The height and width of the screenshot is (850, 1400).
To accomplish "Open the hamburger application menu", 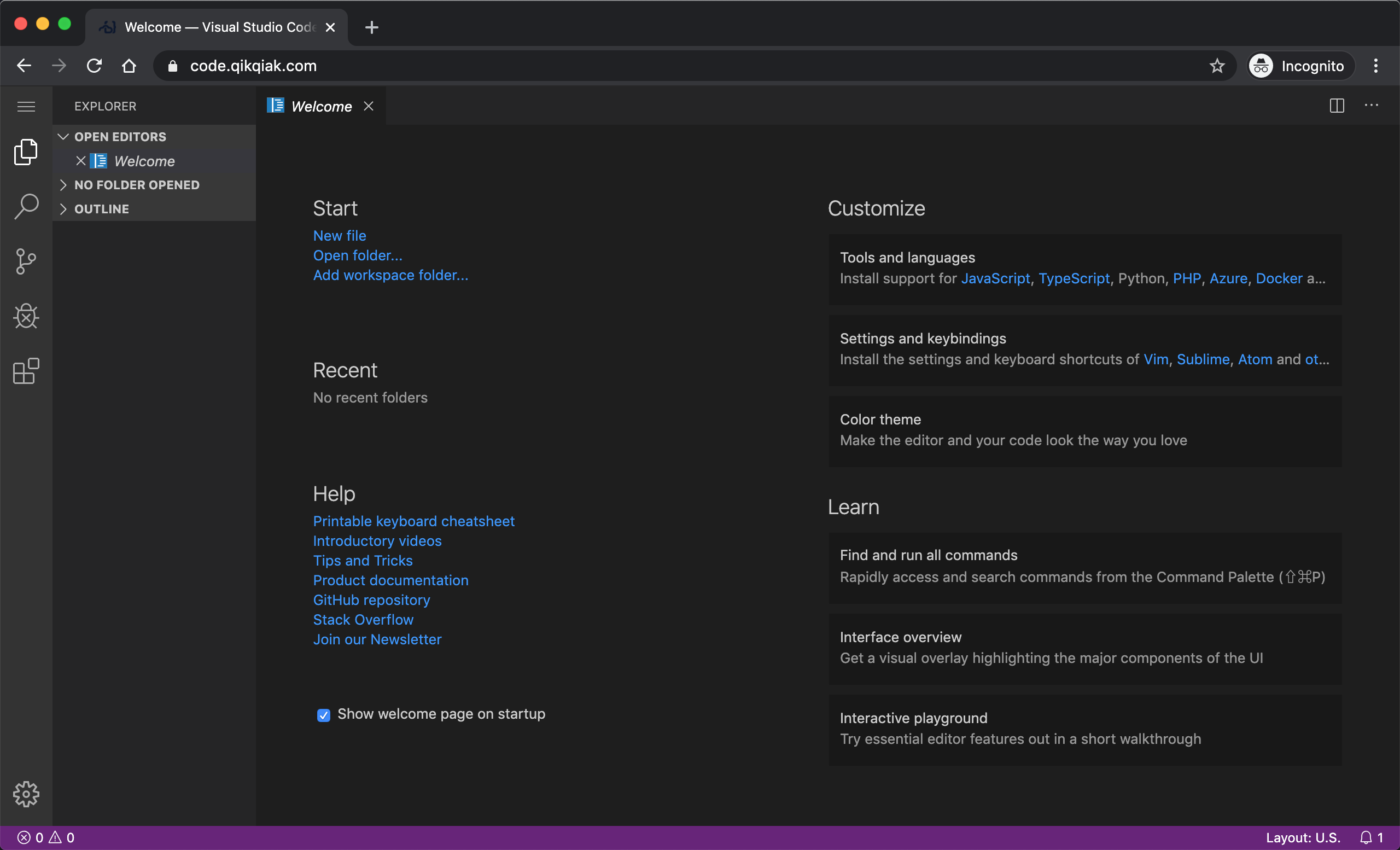I will point(26,106).
